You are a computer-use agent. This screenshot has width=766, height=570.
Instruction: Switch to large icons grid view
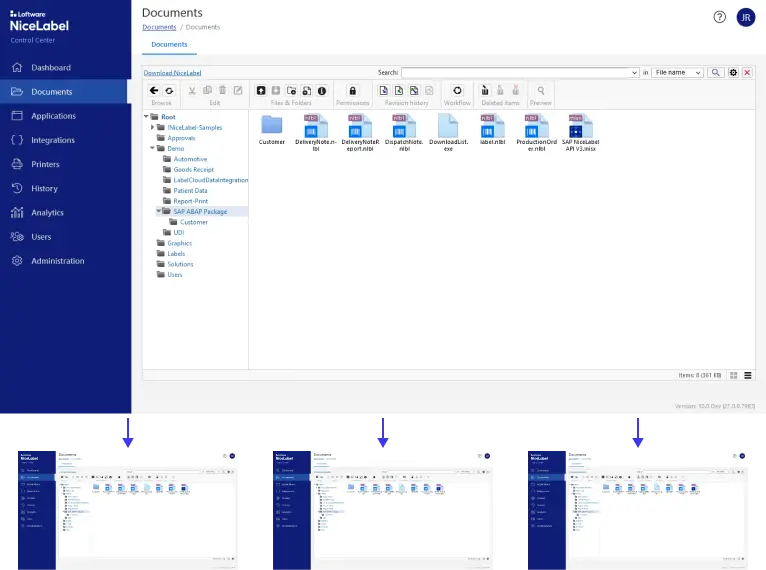733,375
